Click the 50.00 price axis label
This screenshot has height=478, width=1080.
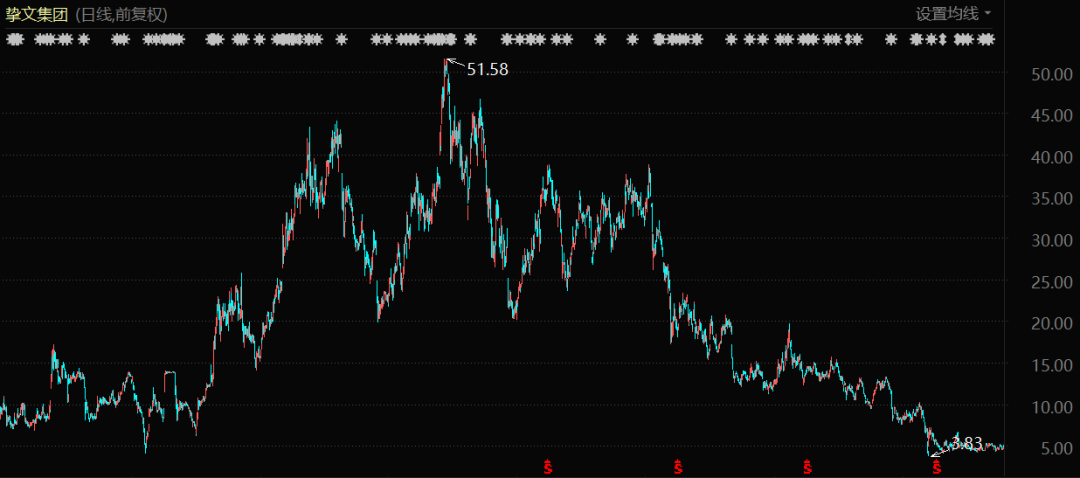click(1052, 74)
